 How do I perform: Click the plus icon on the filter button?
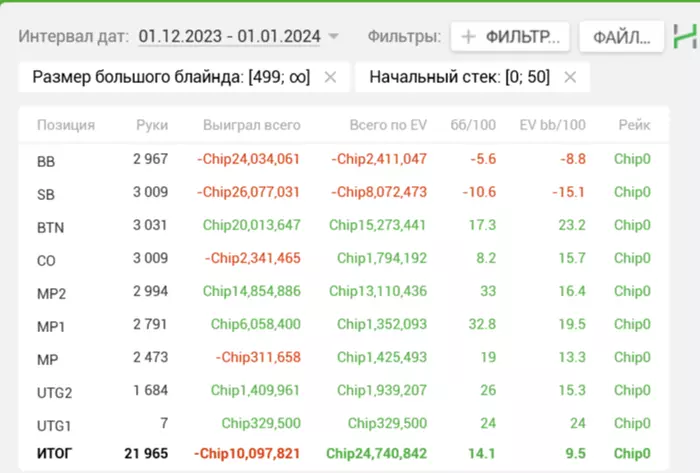[468, 37]
